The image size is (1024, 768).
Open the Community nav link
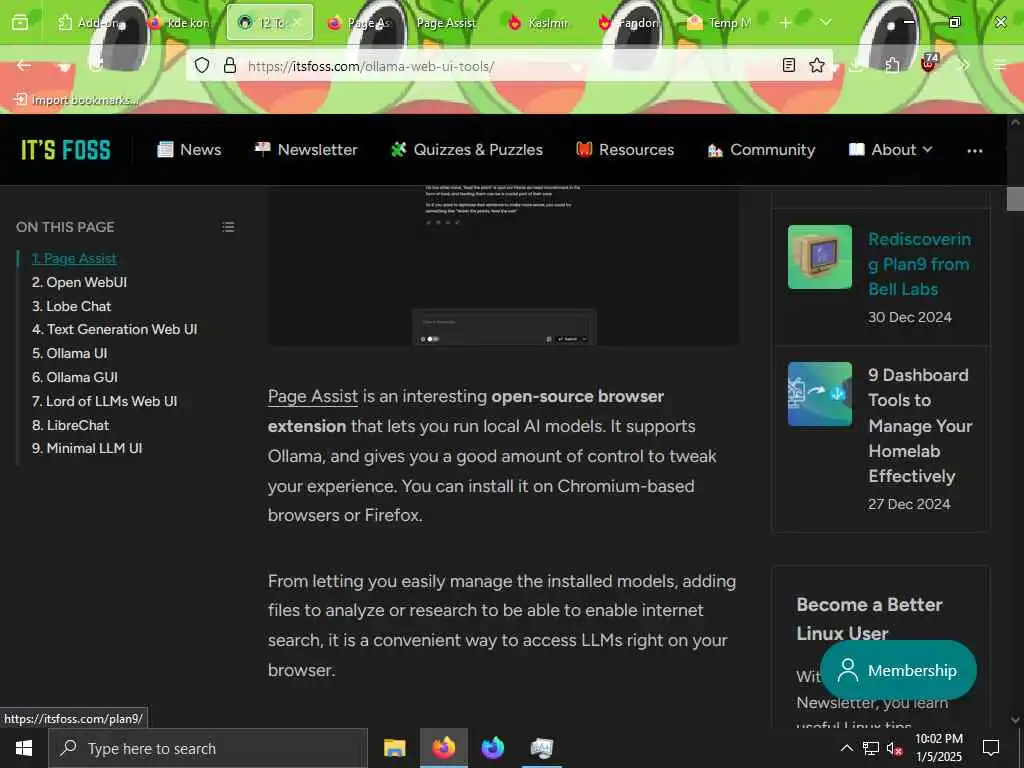pos(761,150)
